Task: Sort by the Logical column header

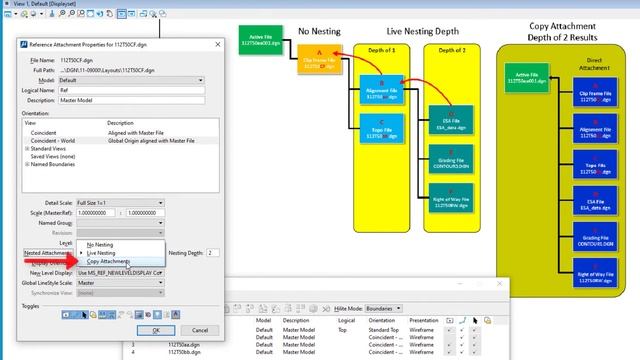Action: click(x=347, y=320)
